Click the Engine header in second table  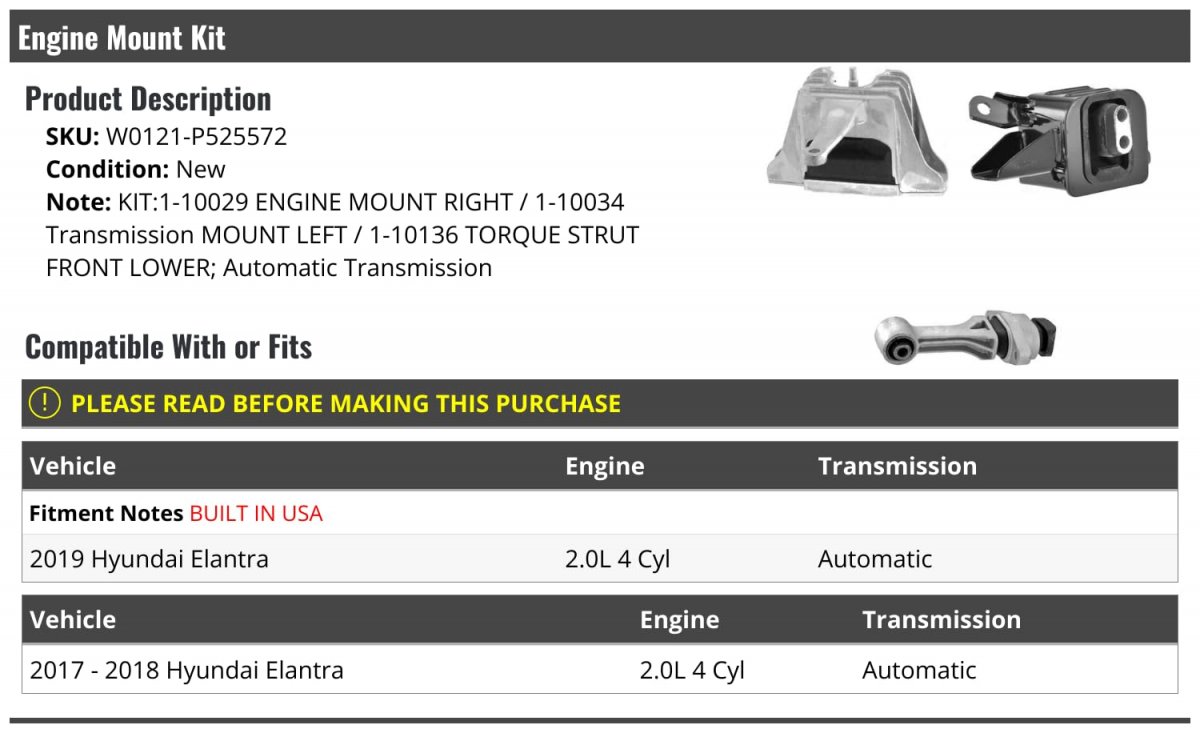[x=680, y=620]
